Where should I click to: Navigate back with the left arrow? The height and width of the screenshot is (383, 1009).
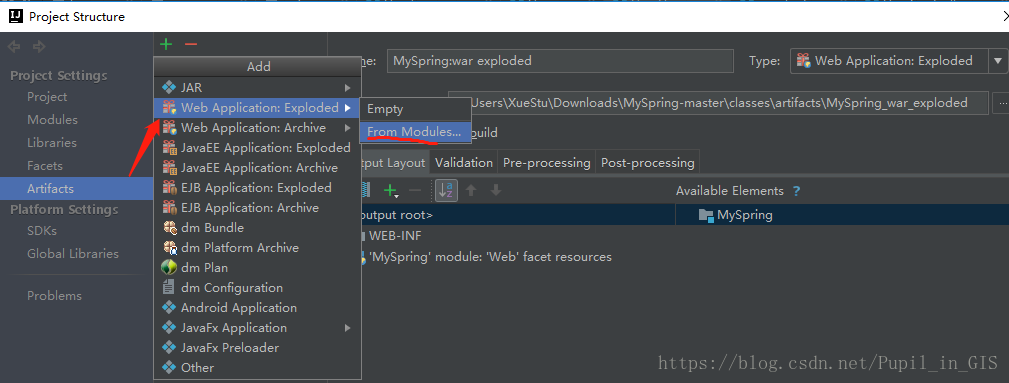point(15,46)
